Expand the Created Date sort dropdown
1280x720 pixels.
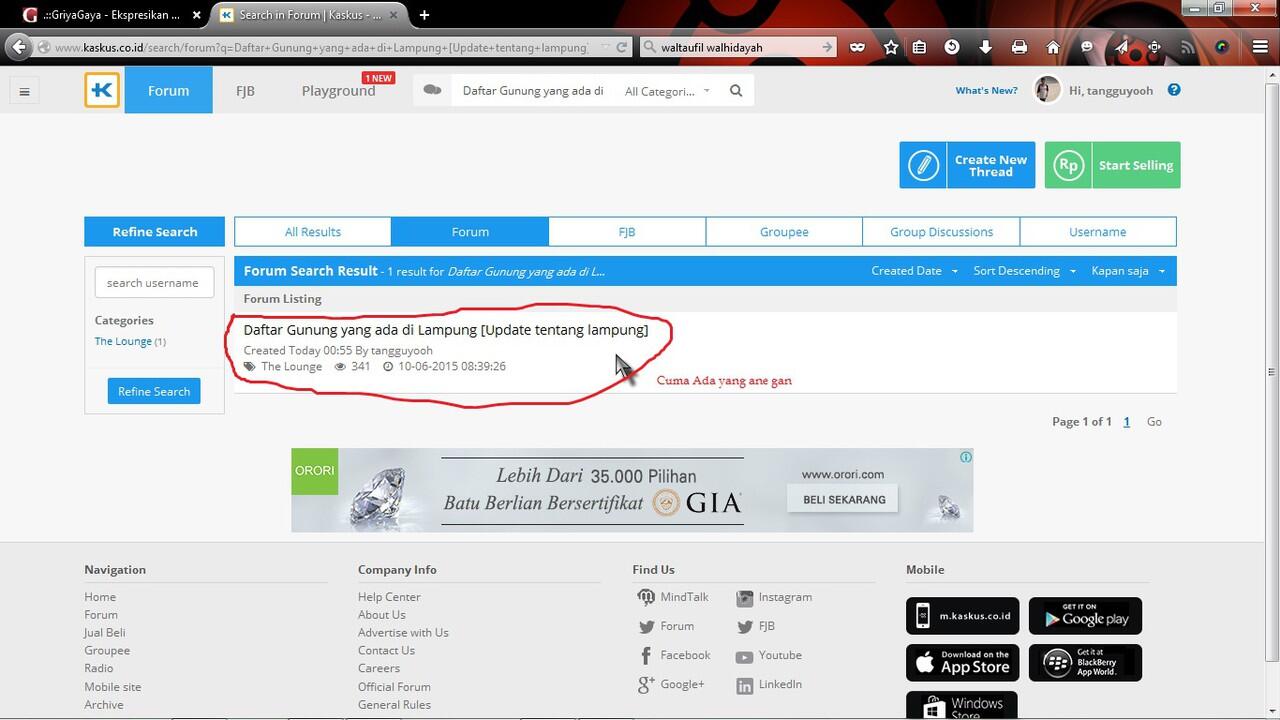pyautogui.click(x=914, y=271)
